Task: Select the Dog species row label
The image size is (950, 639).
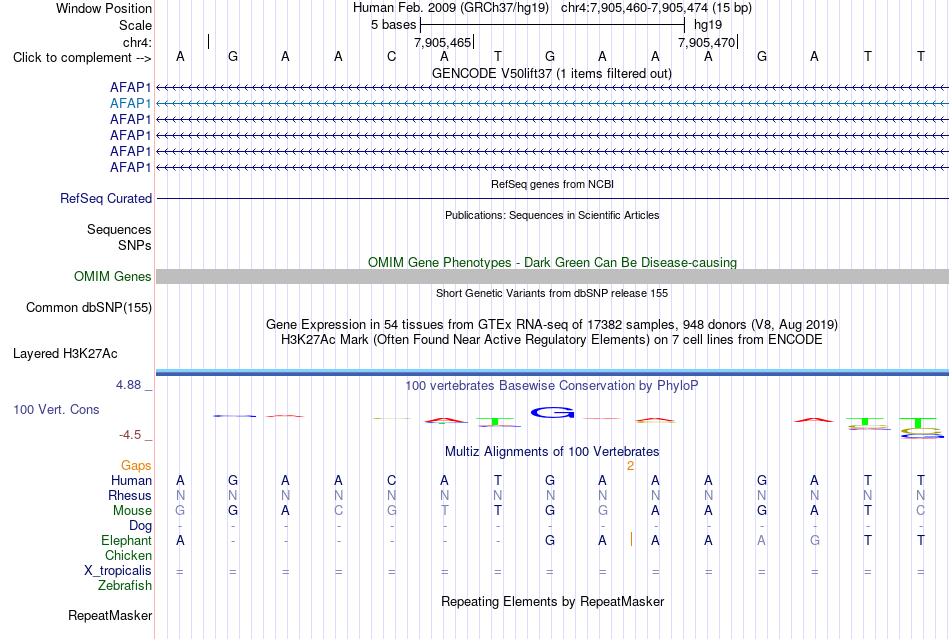Action: [140, 526]
